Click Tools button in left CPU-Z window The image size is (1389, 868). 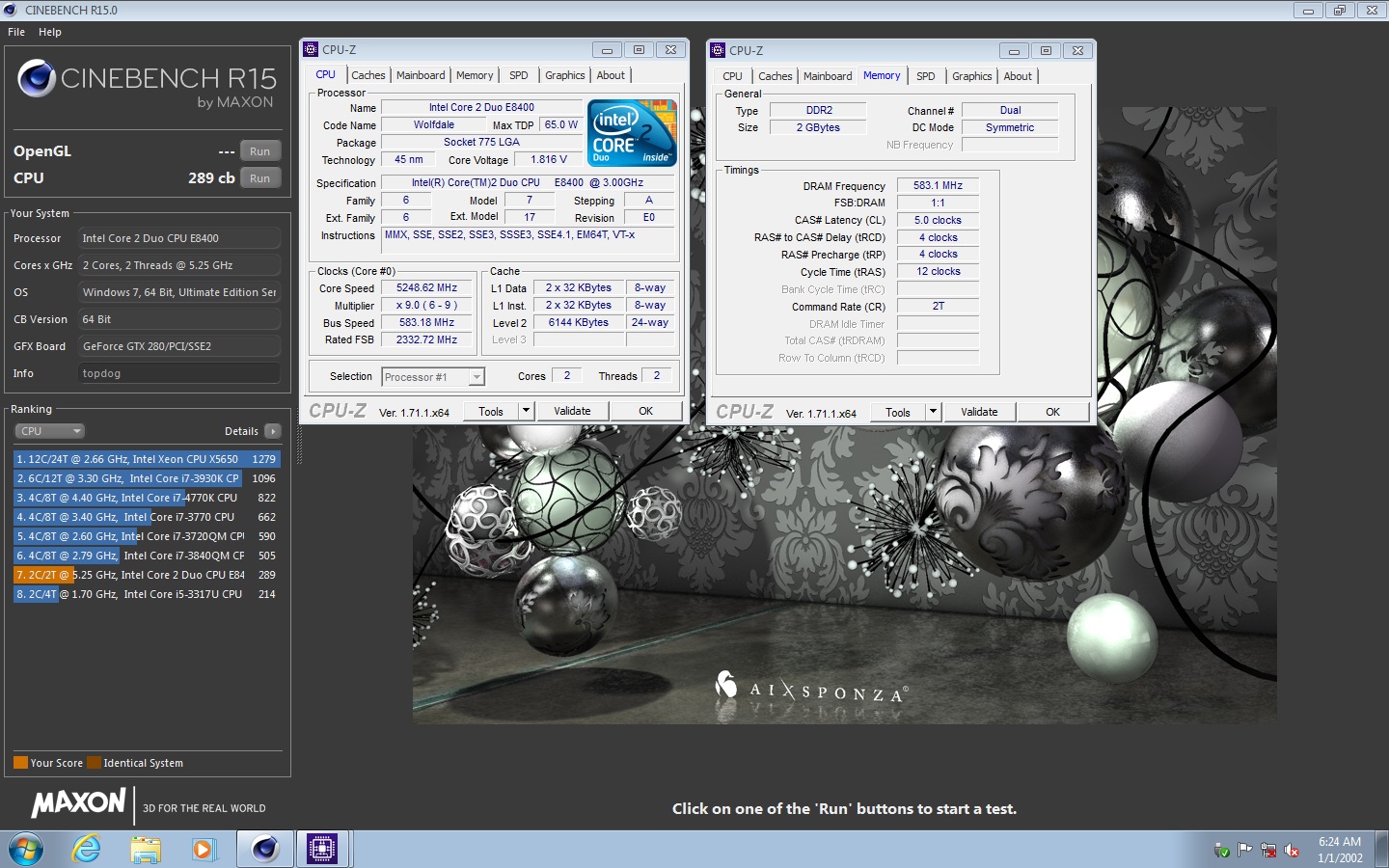(491, 411)
